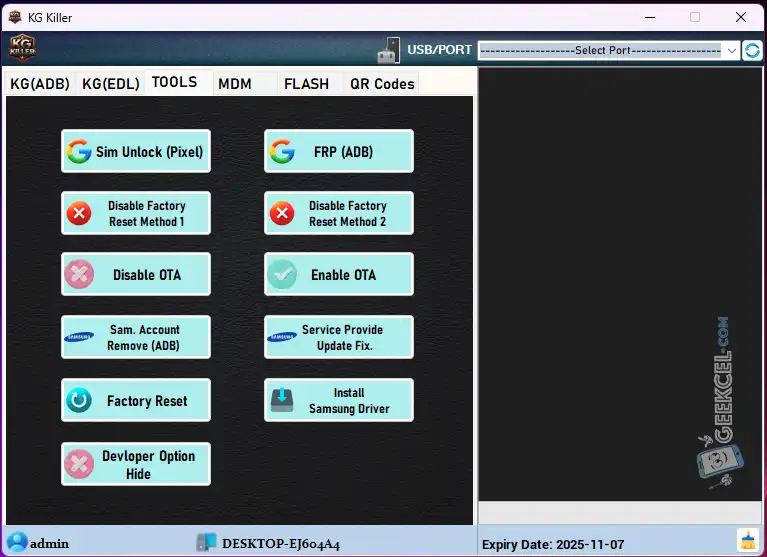The height and width of the screenshot is (557, 767).
Task: Click the Devloper Option Hide label
Action: pos(148,465)
